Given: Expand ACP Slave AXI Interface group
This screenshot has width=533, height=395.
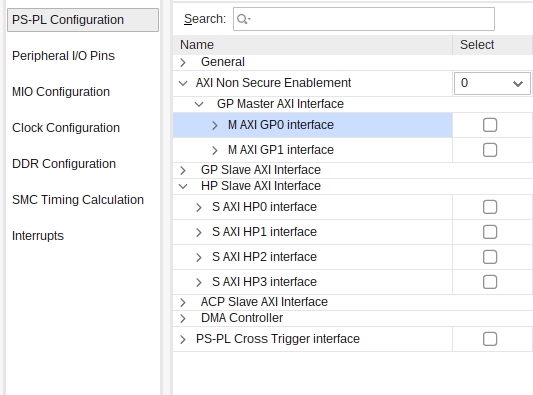Looking at the screenshot, I should (x=183, y=302).
